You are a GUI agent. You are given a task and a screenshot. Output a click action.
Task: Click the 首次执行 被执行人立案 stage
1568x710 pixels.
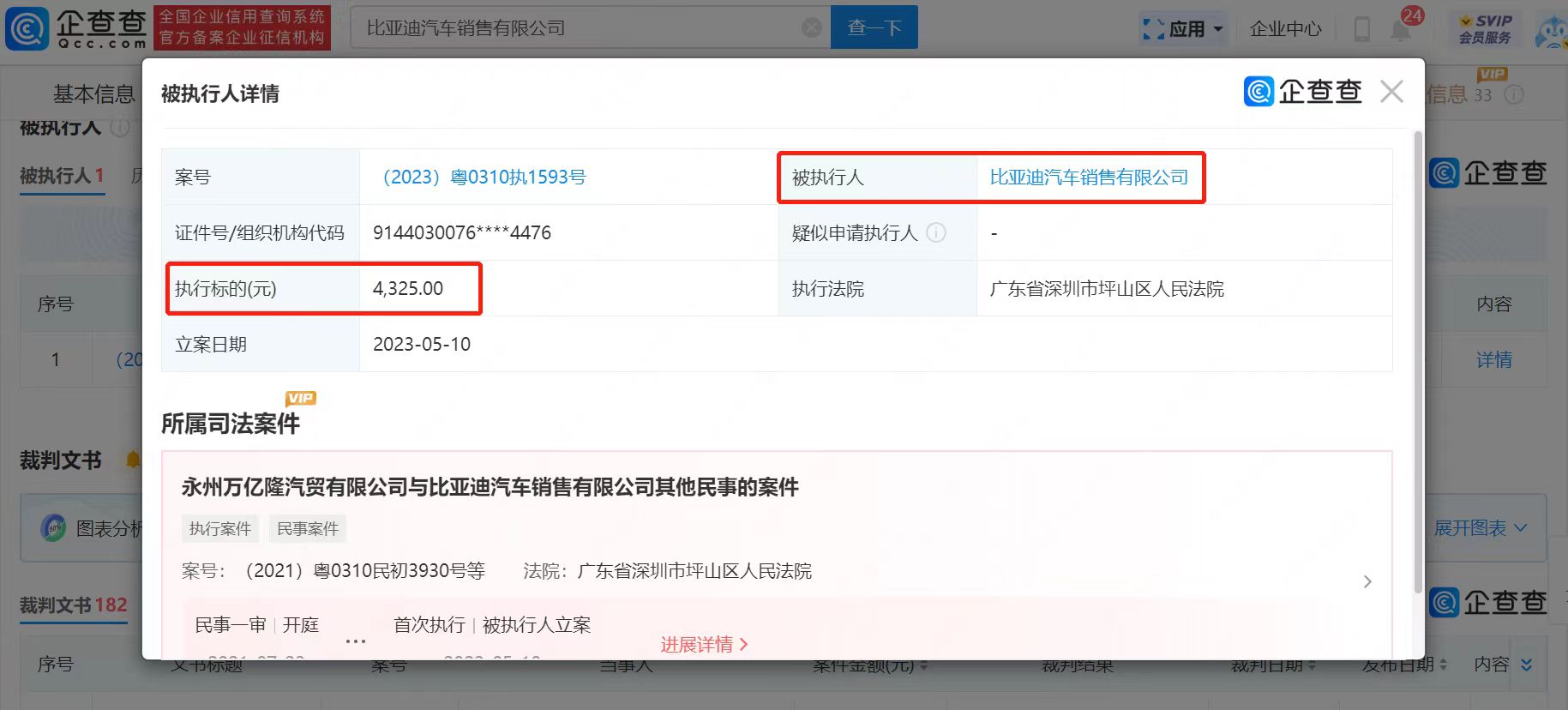click(x=492, y=625)
